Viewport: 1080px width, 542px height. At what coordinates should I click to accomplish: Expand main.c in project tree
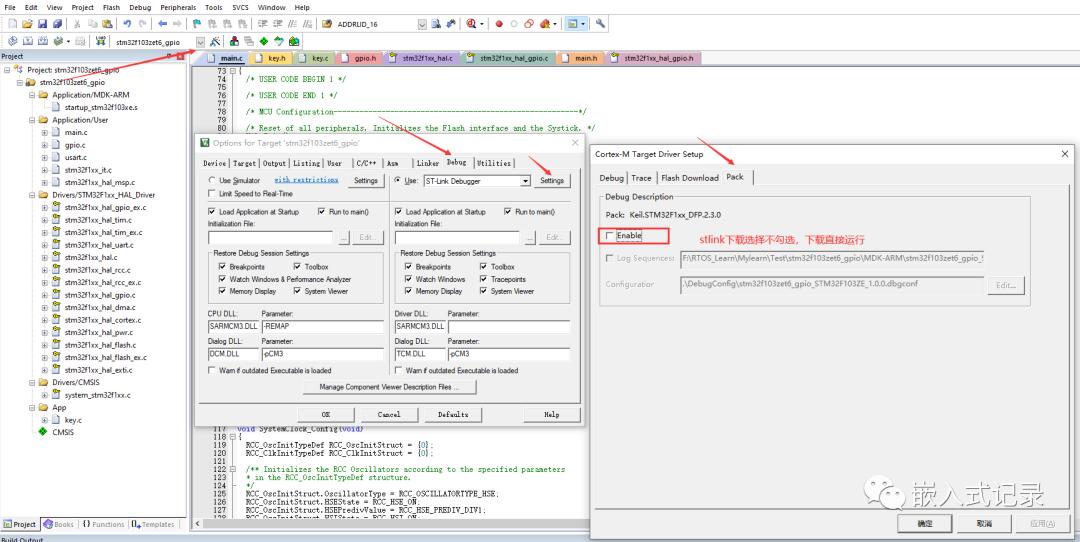[x=44, y=132]
